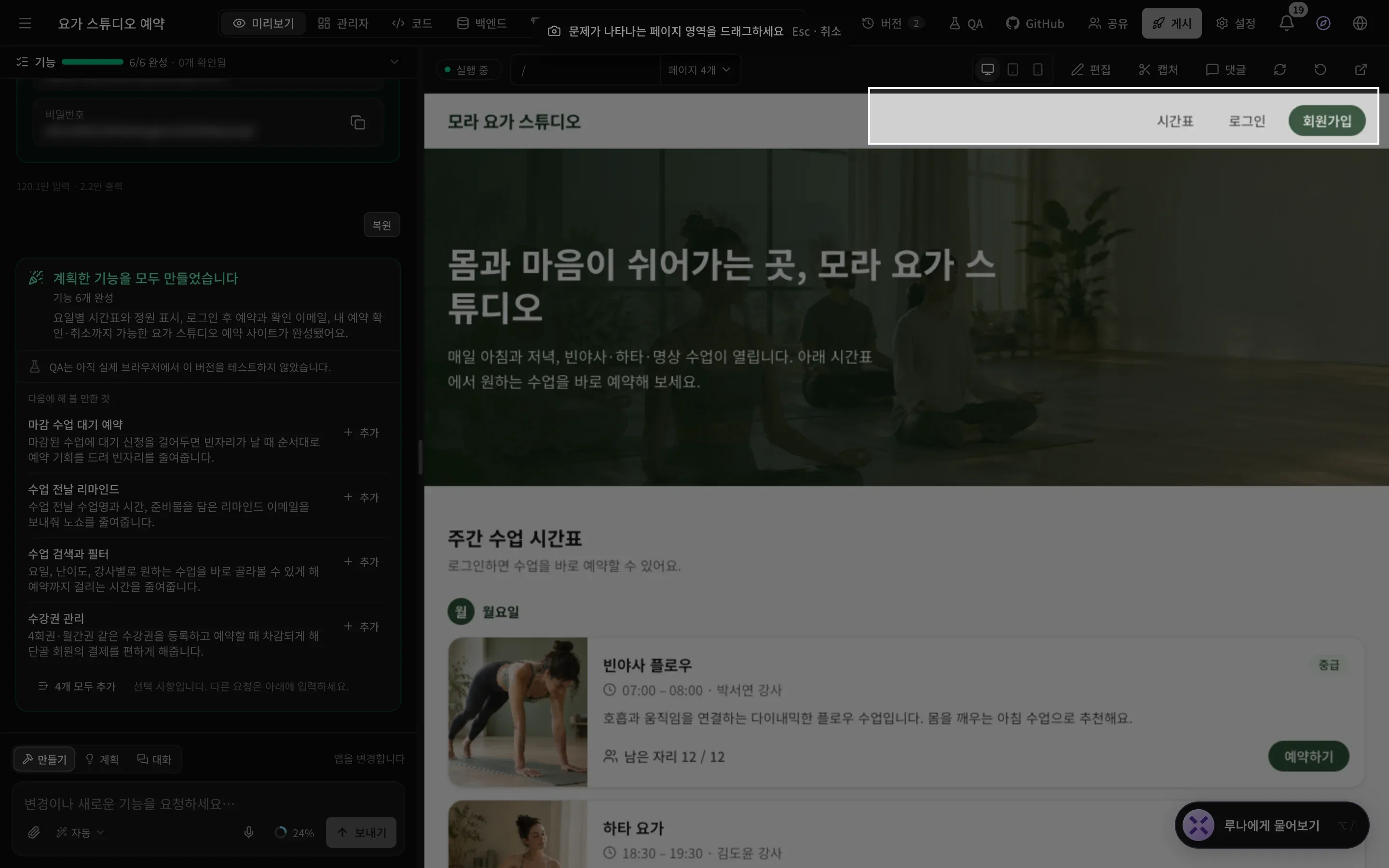Click the camera icon in capture hint
This screenshot has height=868, width=1389.
tap(554, 31)
